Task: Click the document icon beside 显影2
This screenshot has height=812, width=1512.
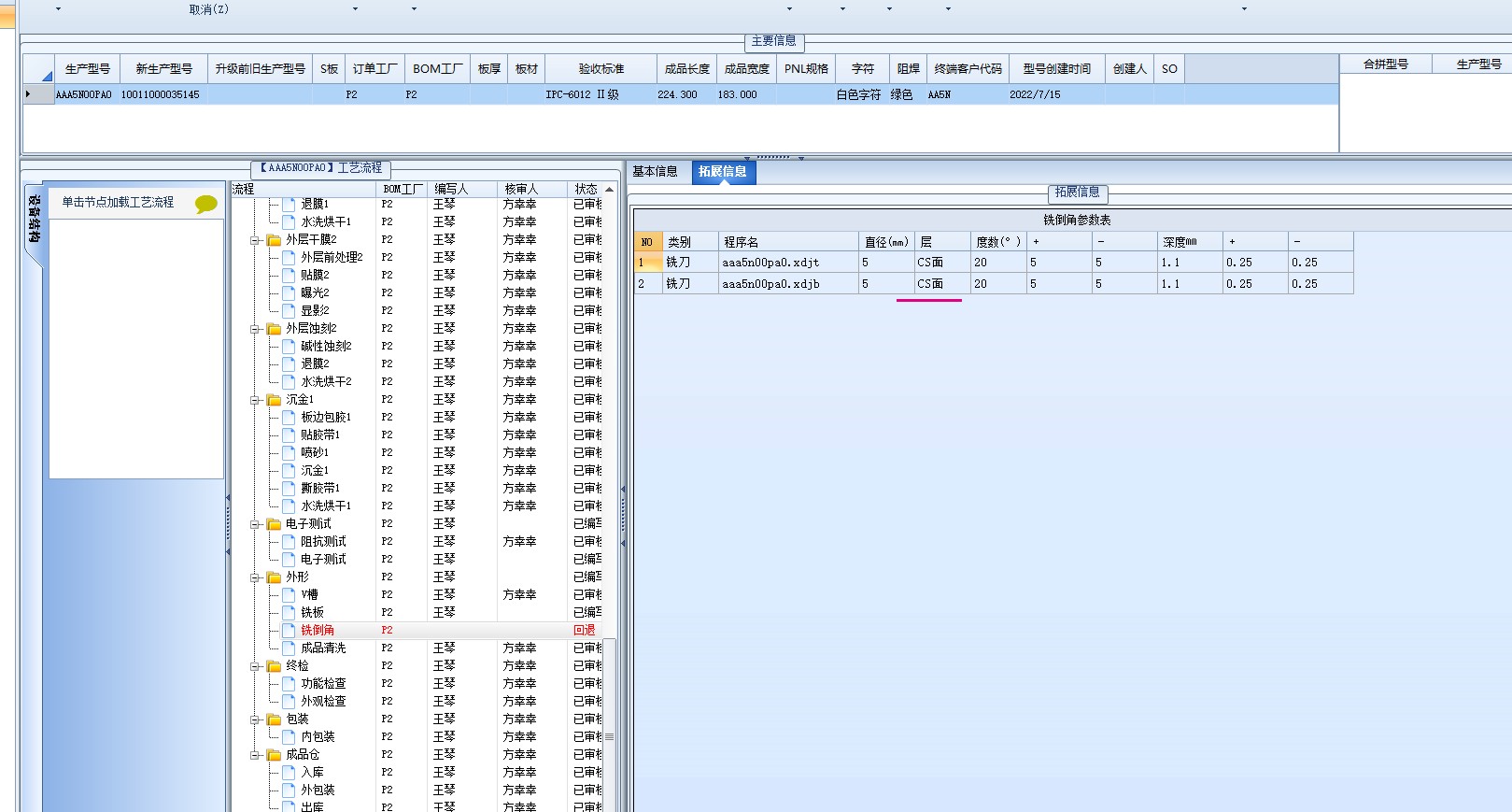Action: [x=289, y=310]
